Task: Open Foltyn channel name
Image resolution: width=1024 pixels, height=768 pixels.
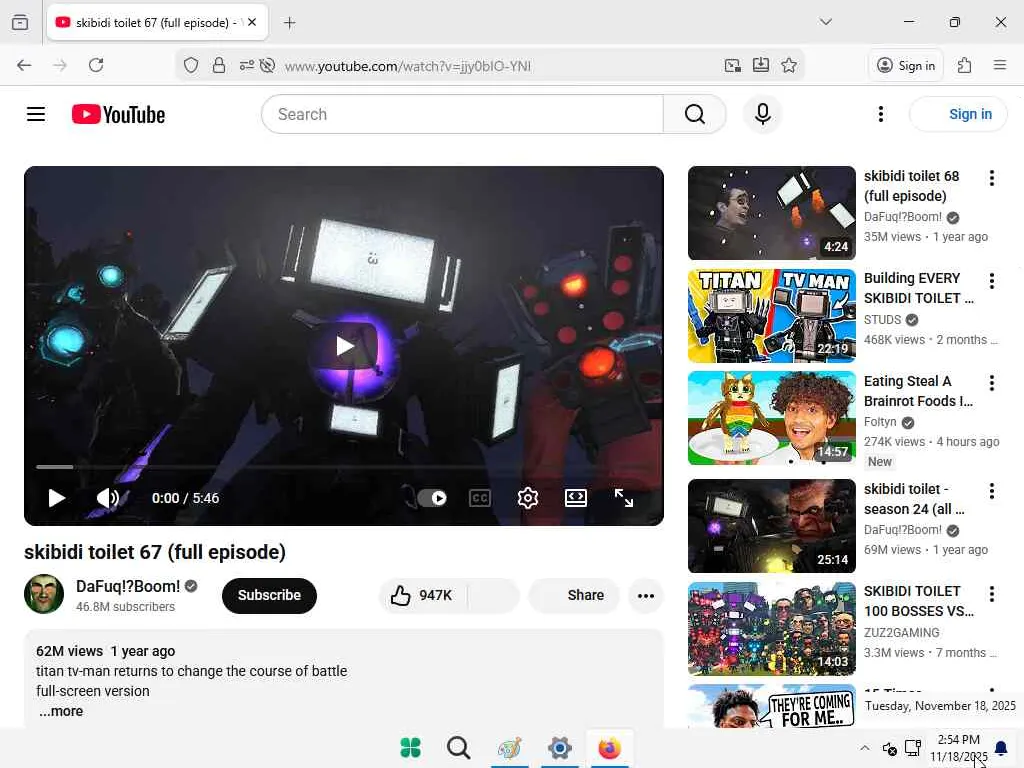Action: point(880,422)
